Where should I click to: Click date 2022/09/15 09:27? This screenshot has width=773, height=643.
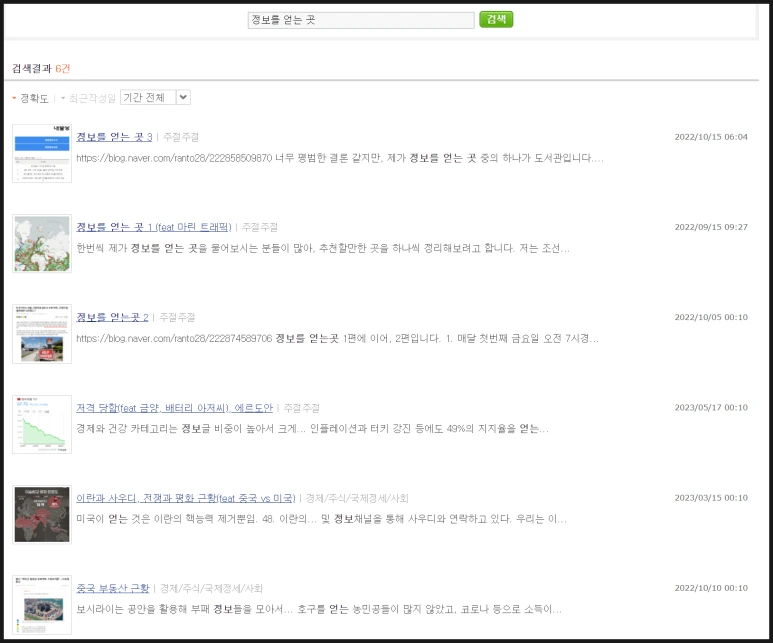click(x=711, y=227)
